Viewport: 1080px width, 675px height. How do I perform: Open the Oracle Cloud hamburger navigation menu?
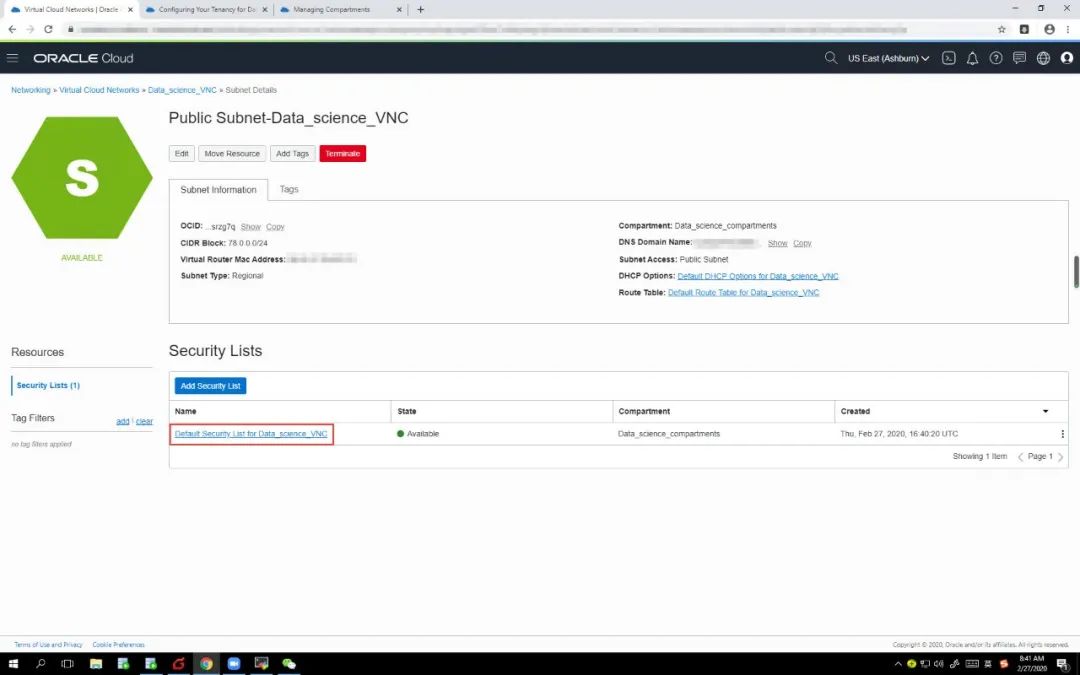(x=12, y=58)
